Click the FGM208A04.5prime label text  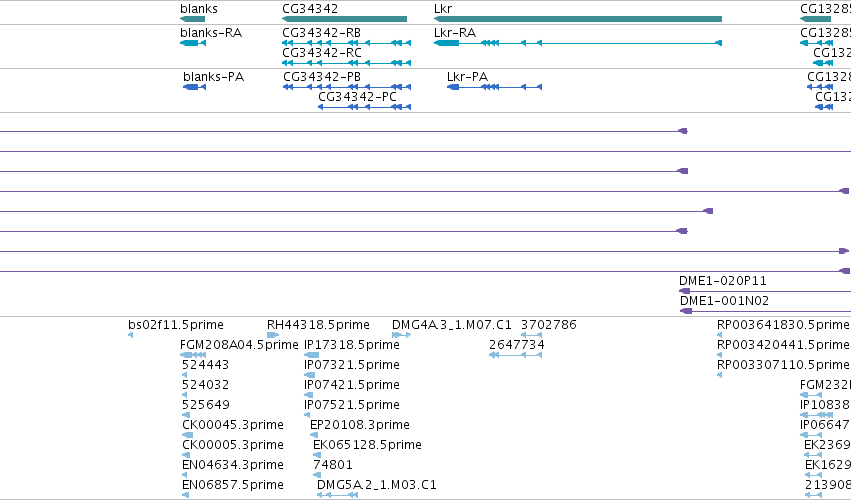point(239,345)
